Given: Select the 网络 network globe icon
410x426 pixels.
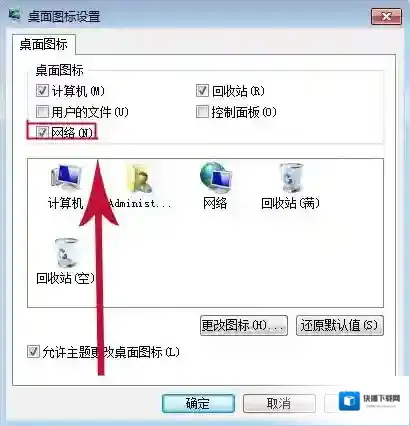Looking at the screenshot, I should pos(216,177).
